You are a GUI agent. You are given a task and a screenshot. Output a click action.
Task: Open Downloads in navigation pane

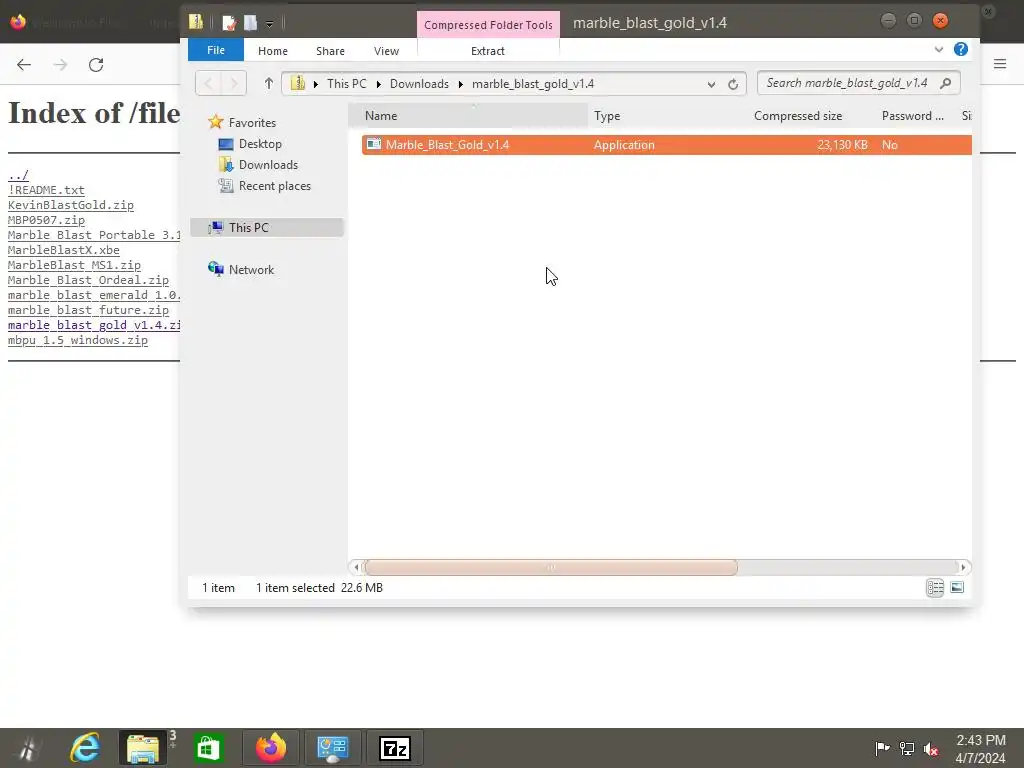(x=268, y=165)
